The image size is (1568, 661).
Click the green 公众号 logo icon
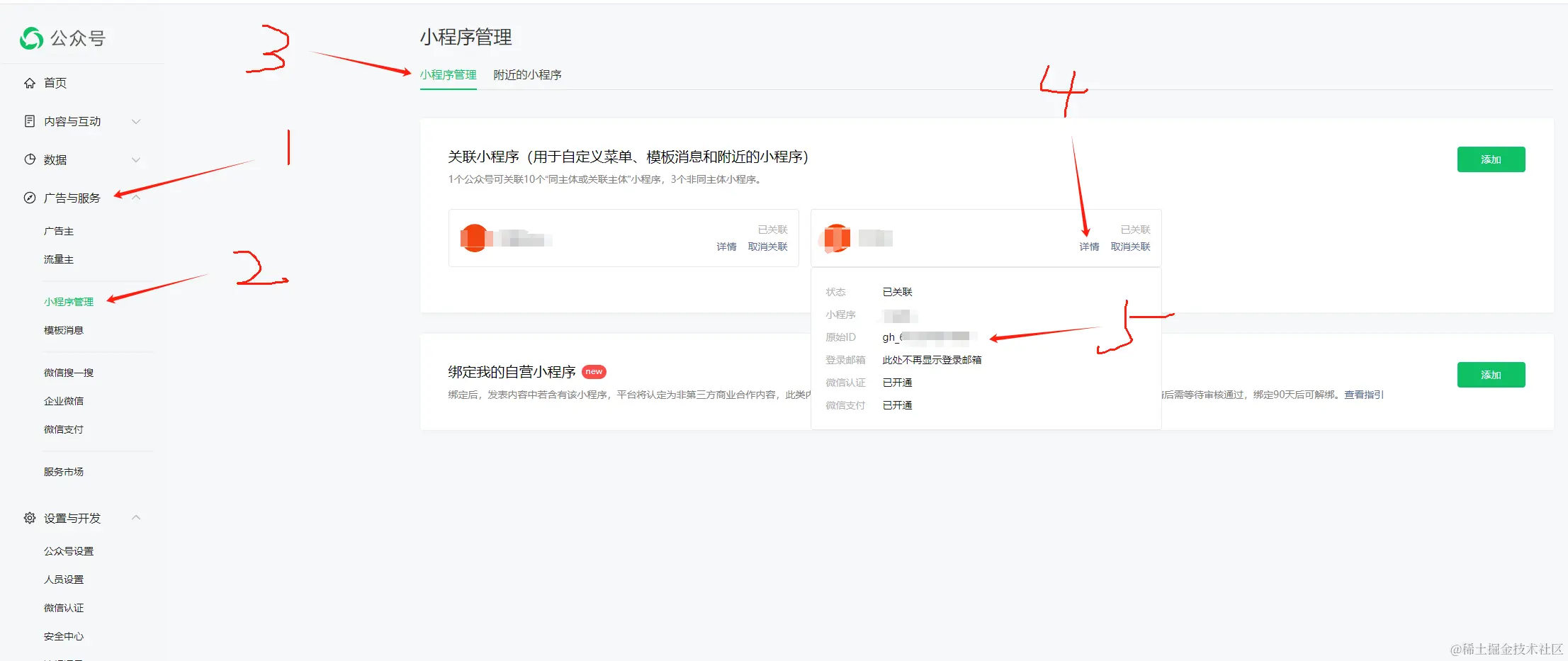(x=31, y=38)
